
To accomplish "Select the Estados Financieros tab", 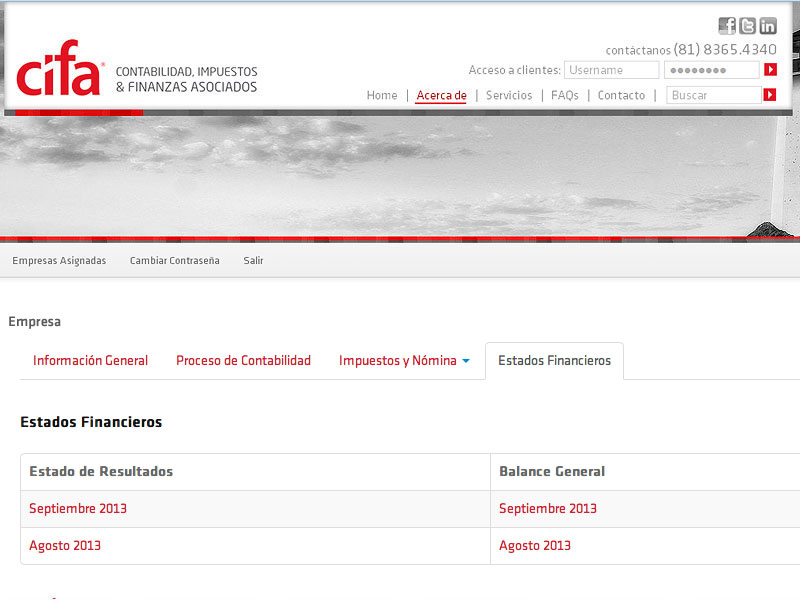I will point(554,361).
